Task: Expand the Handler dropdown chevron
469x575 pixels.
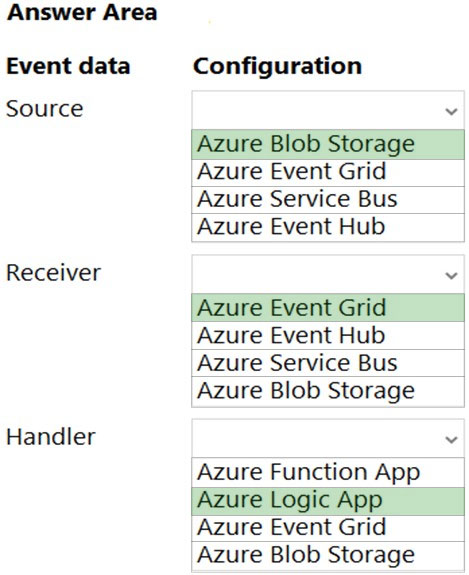Action: pyautogui.click(x=451, y=439)
